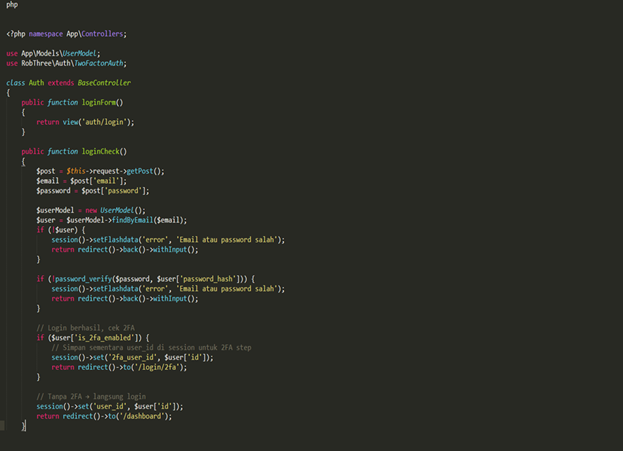Click the 'php' label at the top
Image resolution: width=623 pixels, height=451 pixels.
11,5
